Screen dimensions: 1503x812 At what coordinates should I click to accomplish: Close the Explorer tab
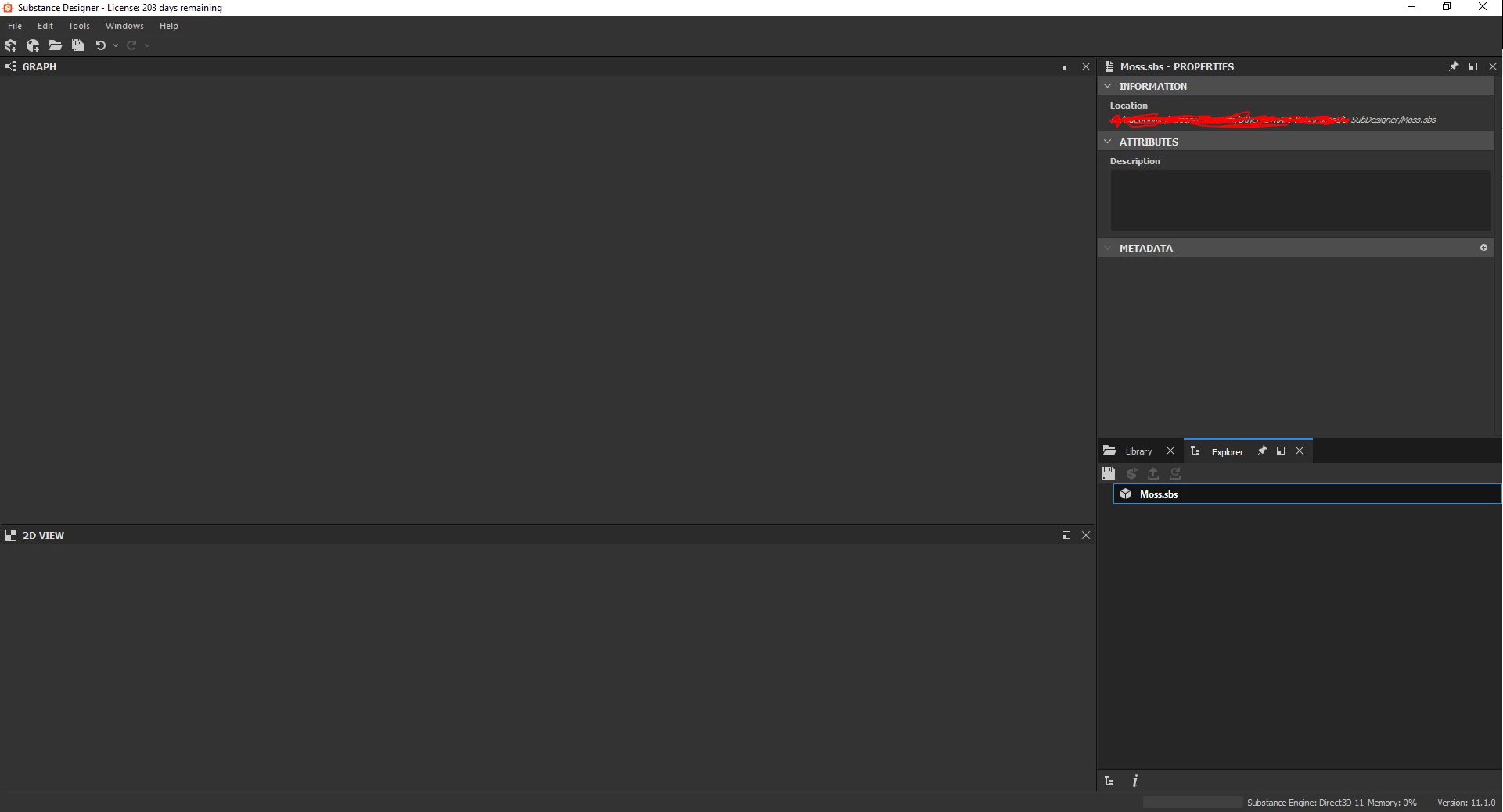tap(1300, 451)
